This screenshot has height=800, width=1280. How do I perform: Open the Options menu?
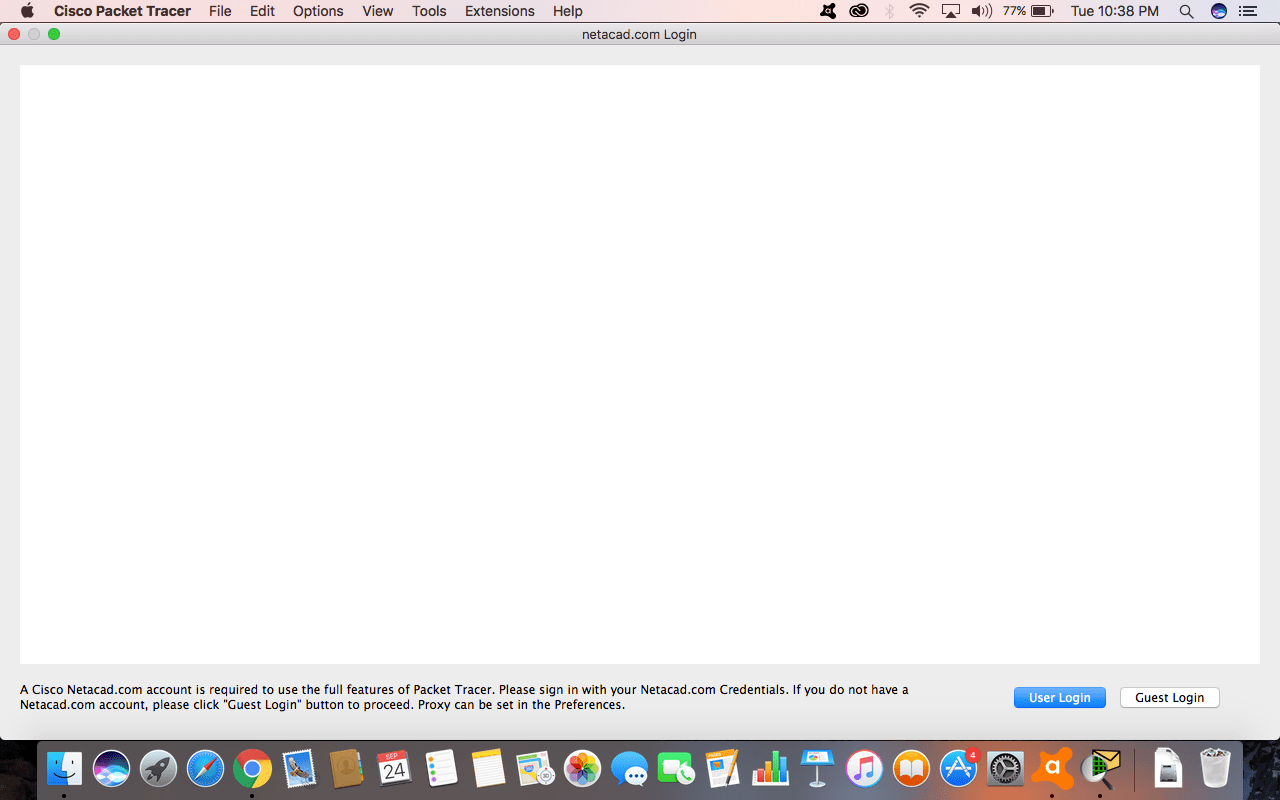pyautogui.click(x=318, y=11)
